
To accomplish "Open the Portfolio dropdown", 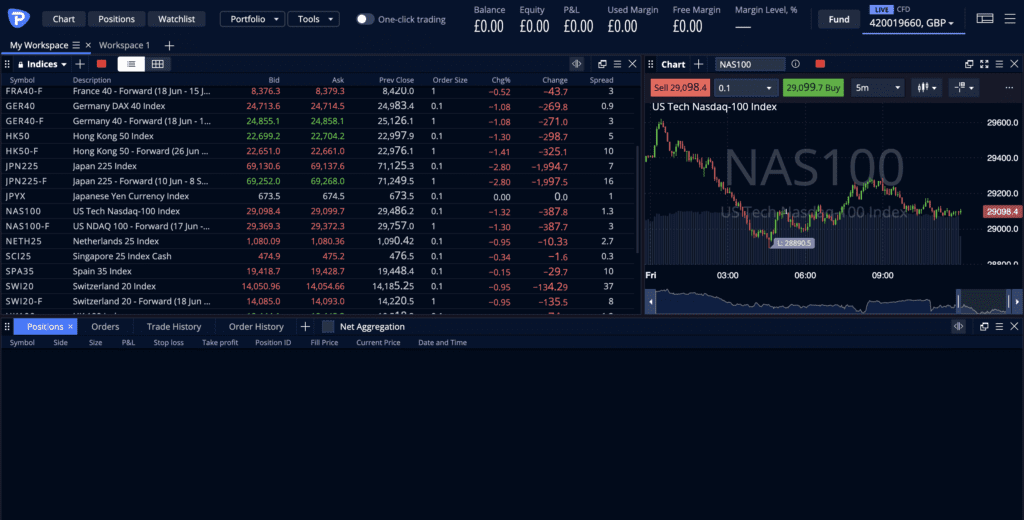I will coord(252,19).
